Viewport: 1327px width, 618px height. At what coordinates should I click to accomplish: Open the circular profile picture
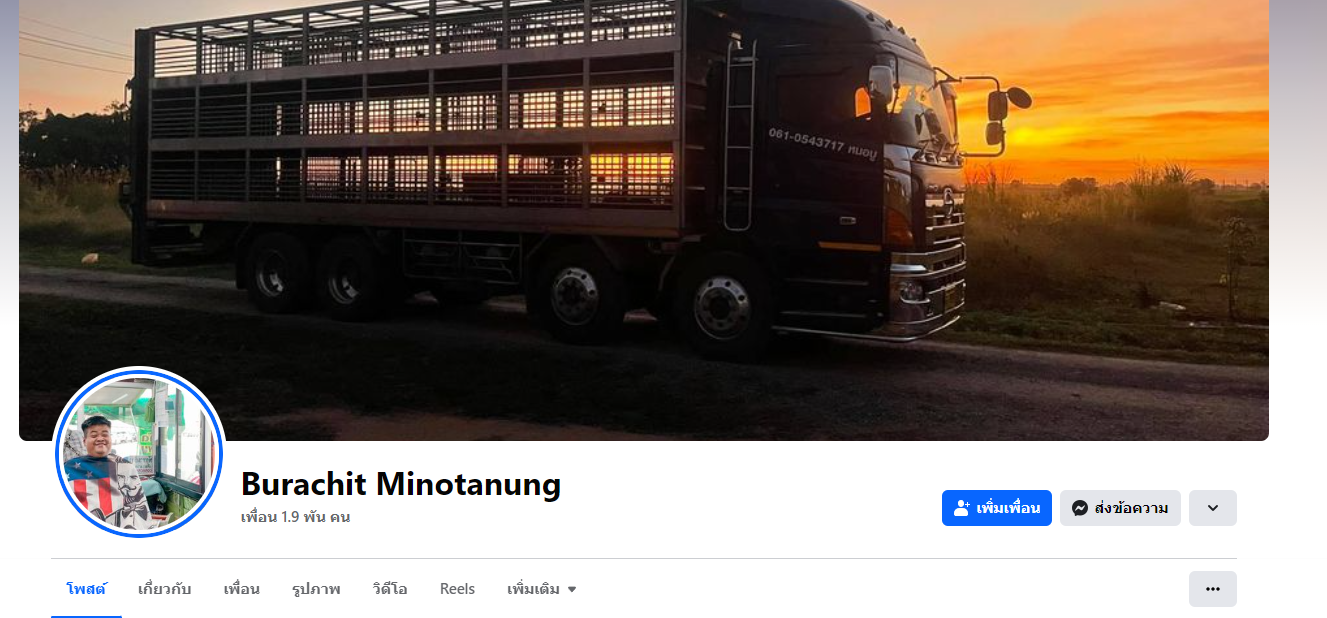click(x=138, y=452)
